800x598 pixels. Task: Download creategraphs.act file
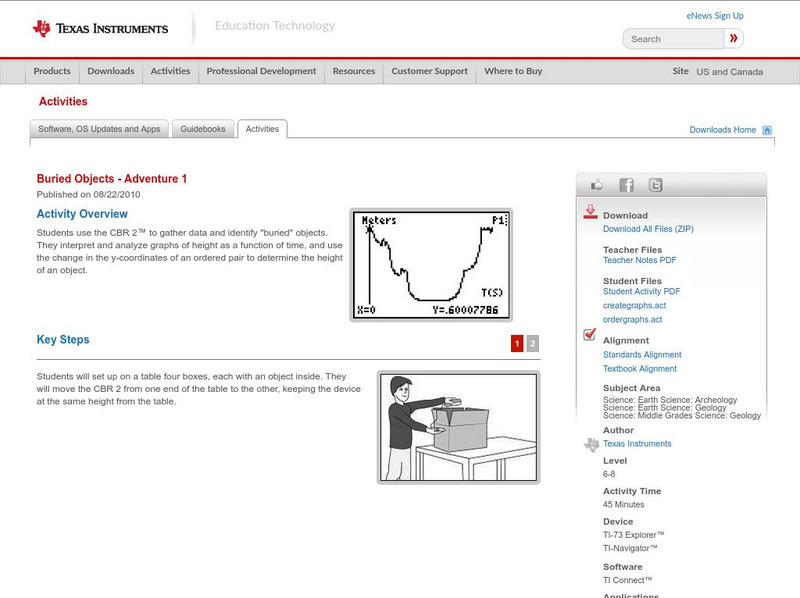click(634, 306)
